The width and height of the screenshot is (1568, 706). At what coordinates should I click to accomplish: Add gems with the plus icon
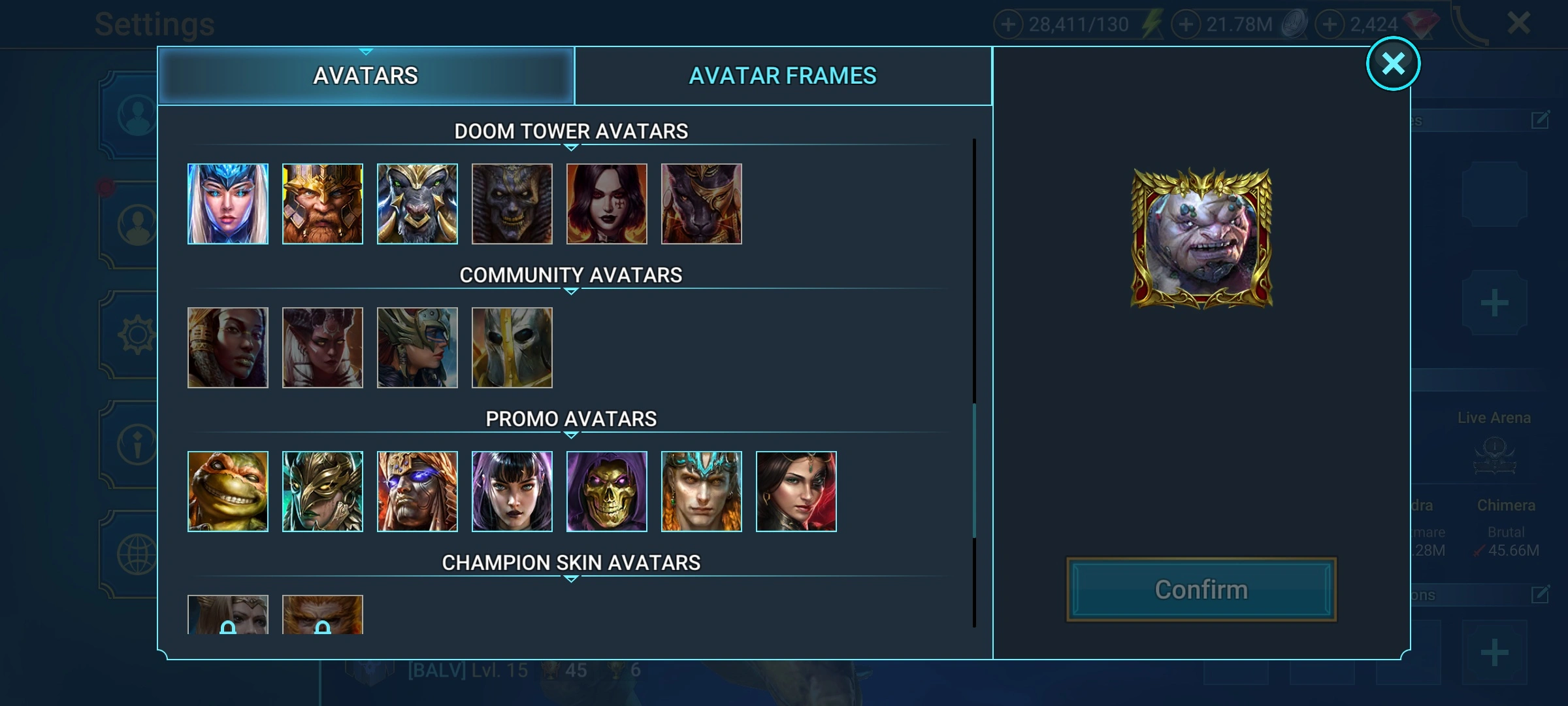pos(1330,25)
